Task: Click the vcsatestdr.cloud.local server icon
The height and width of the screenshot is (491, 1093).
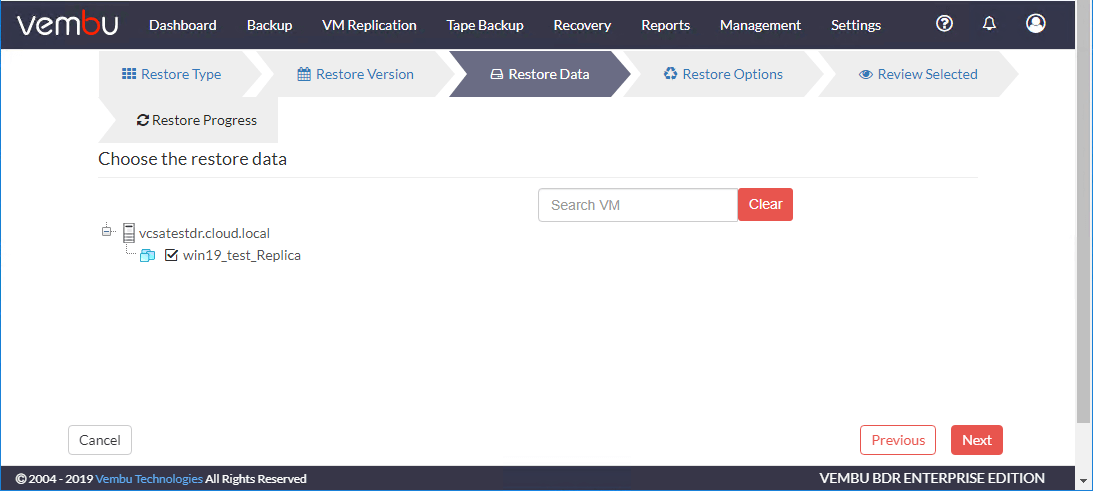Action: click(x=128, y=232)
